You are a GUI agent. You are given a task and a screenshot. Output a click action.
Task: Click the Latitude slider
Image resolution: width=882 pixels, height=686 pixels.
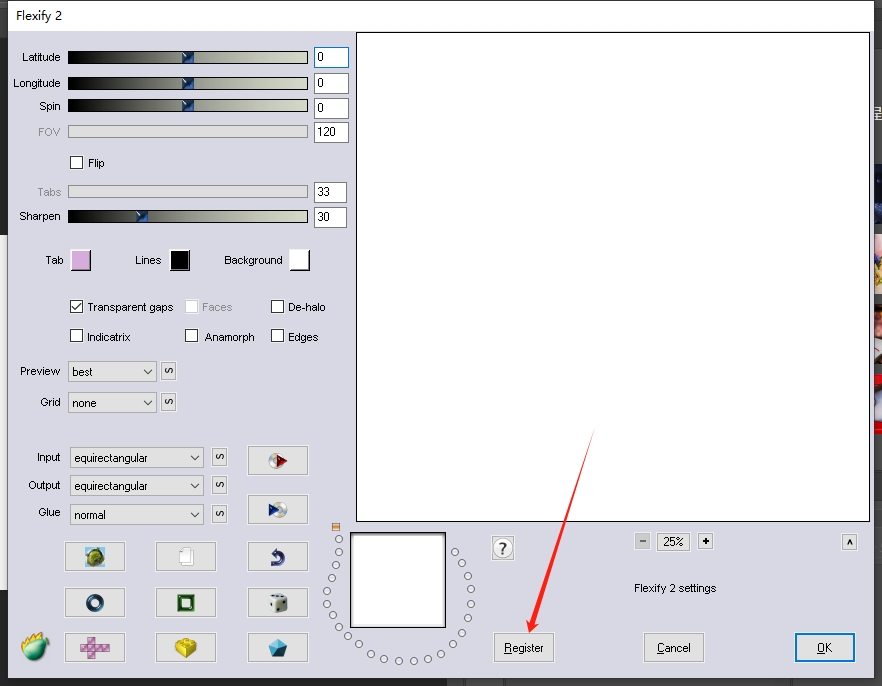(x=188, y=57)
